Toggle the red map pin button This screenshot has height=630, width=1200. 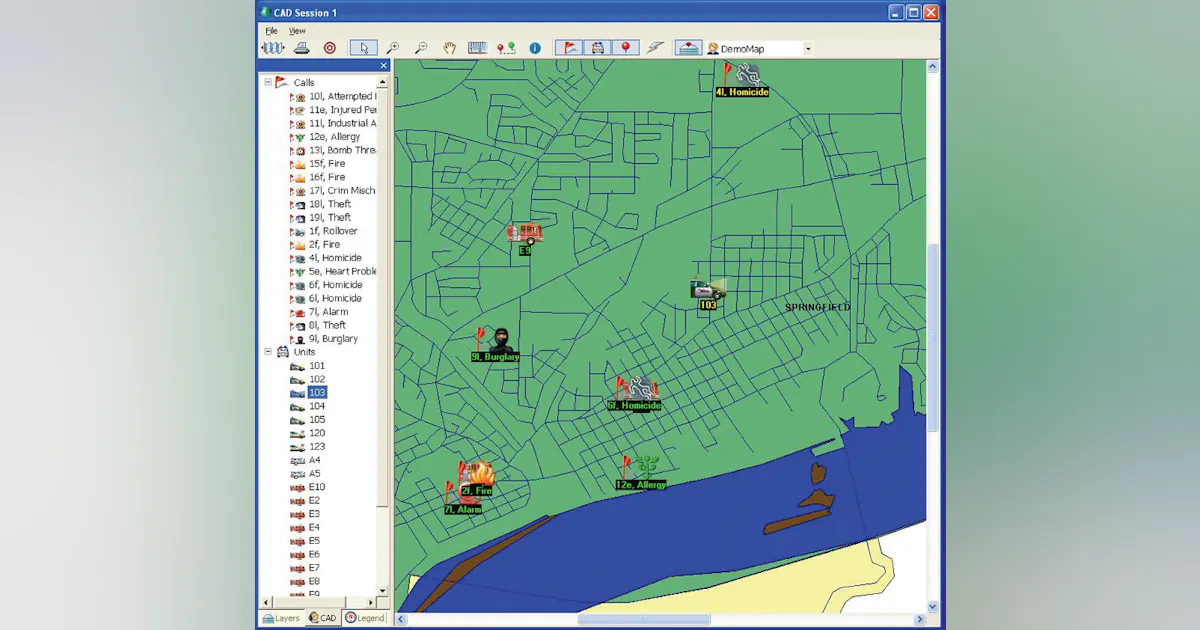click(x=625, y=48)
